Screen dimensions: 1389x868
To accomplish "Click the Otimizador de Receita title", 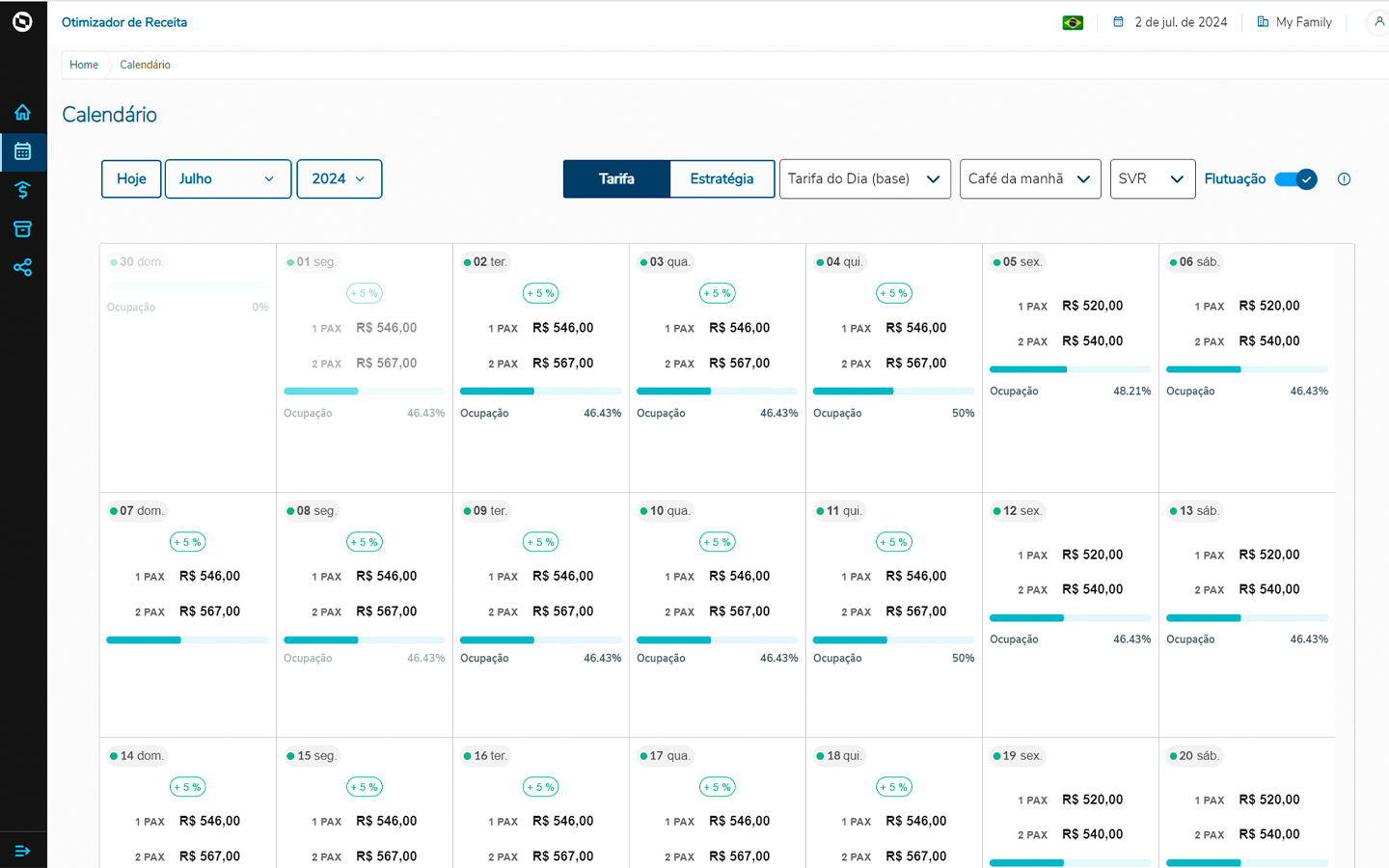I will coord(124,22).
